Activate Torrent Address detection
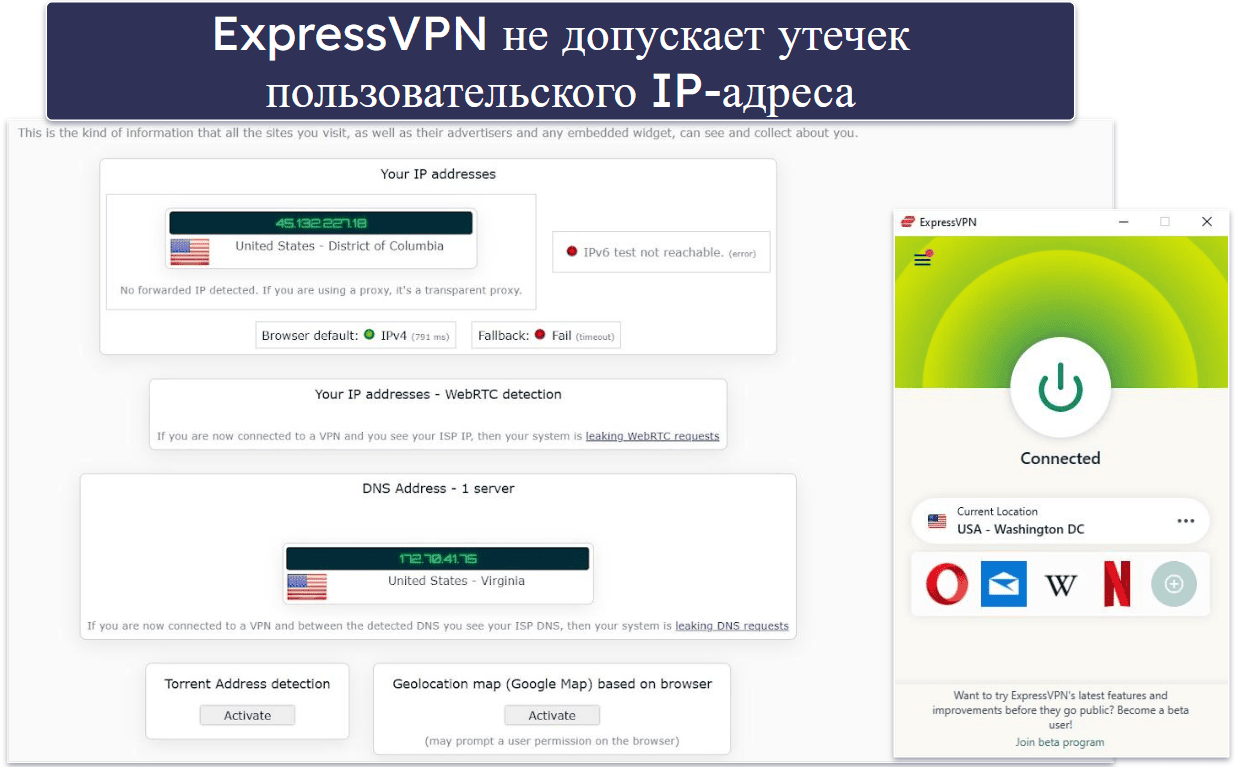The height and width of the screenshot is (767, 1235). pos(247,715)
